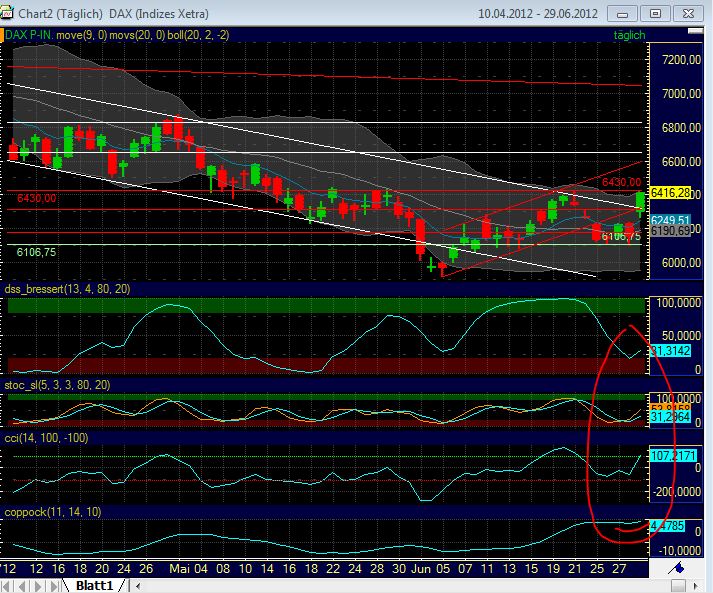Viewport: 713px width, 593px height.
Task: Click the blue 6249,51 price tag
Action: coord(670,221)
